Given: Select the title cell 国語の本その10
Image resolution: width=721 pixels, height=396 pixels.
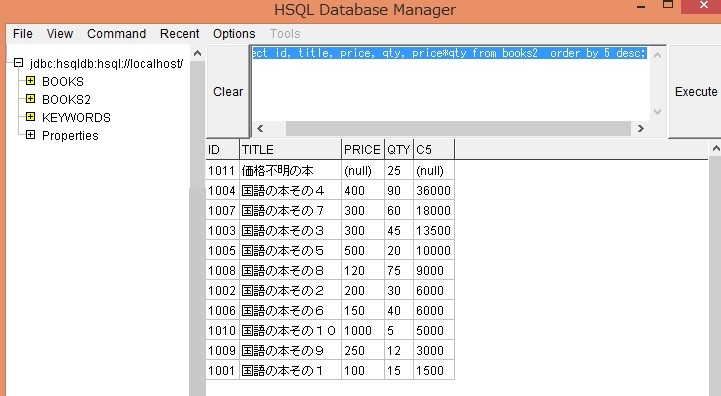Looking at the screenshot, I should (x=290, y=331).
